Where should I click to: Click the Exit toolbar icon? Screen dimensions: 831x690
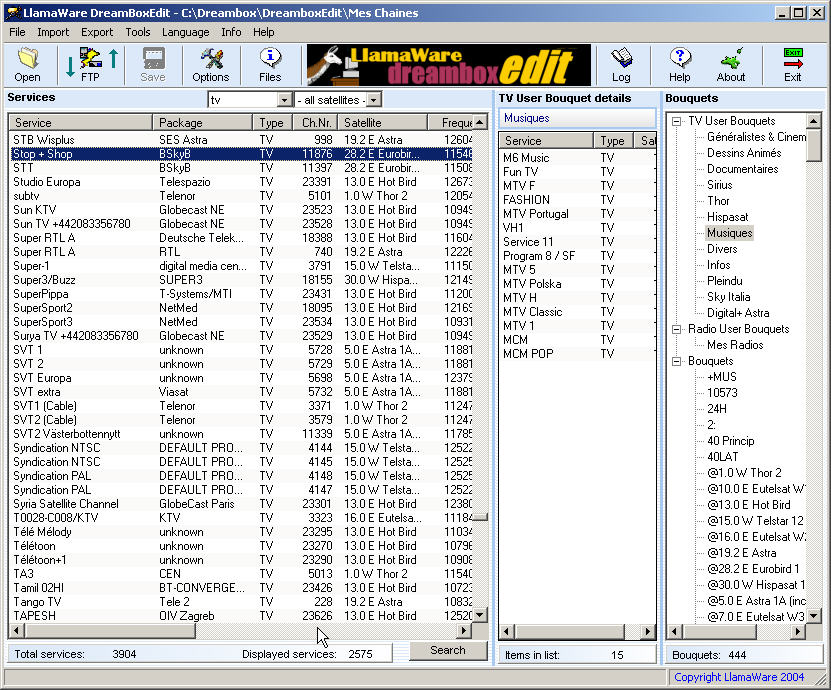click(793, 65)
